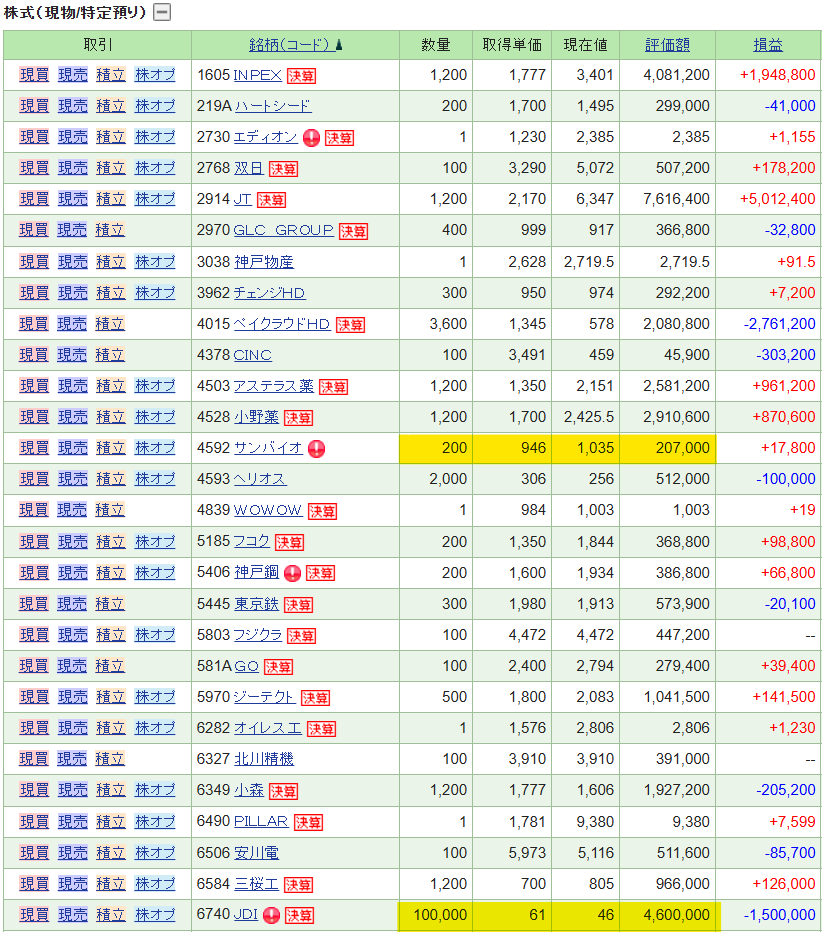Sort by 評価額 column header
Screen dimensions: 822x932
click(x=667, y=45)
